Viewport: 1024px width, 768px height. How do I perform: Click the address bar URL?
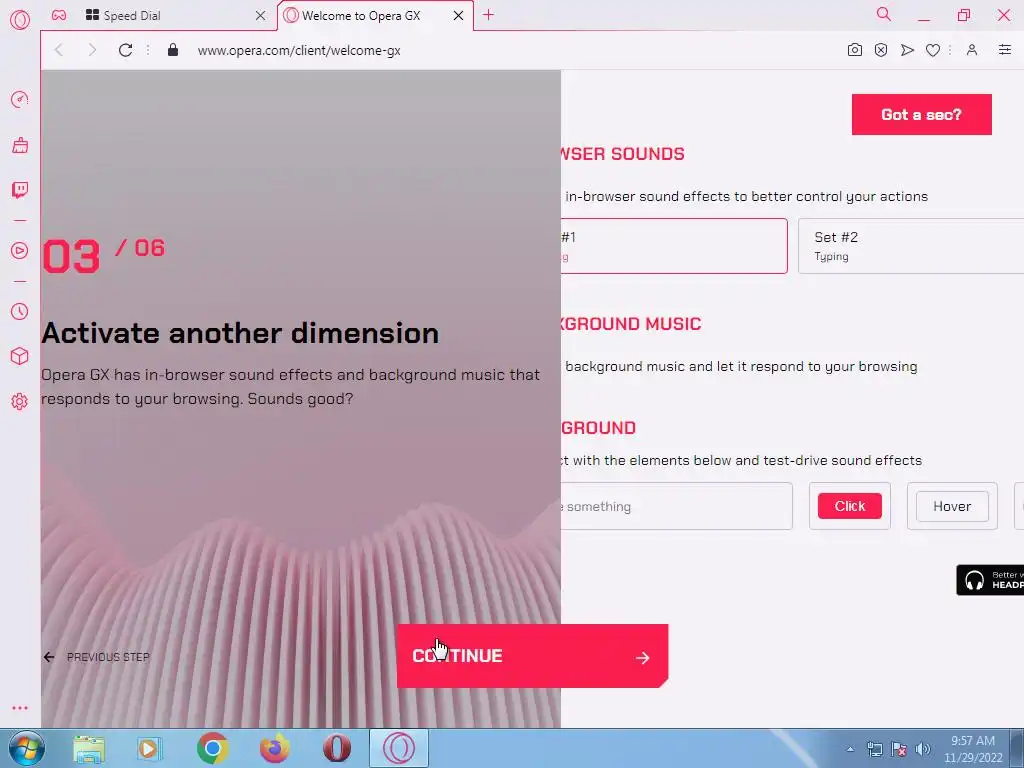[299, 50]
